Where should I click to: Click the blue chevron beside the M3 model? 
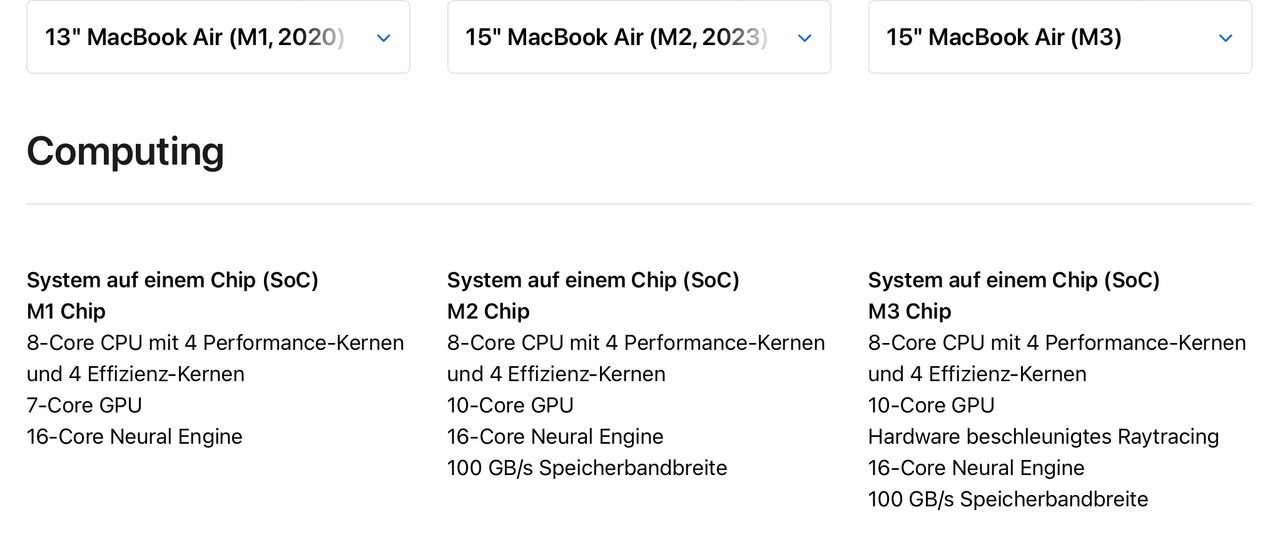(x=1225, y=38)
